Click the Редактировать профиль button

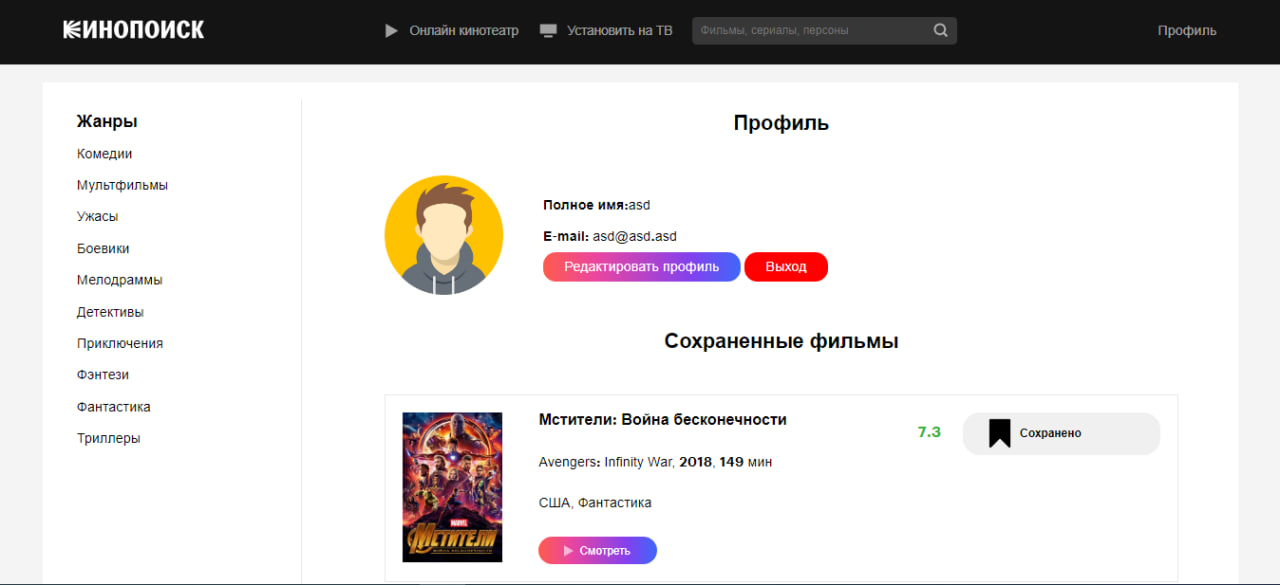[642, 267]
